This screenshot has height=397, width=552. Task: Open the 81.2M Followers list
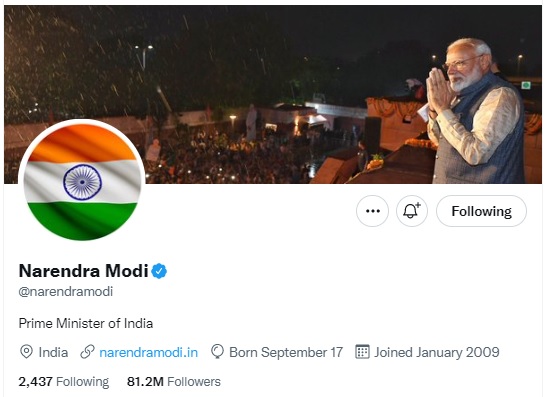[174, 382]
